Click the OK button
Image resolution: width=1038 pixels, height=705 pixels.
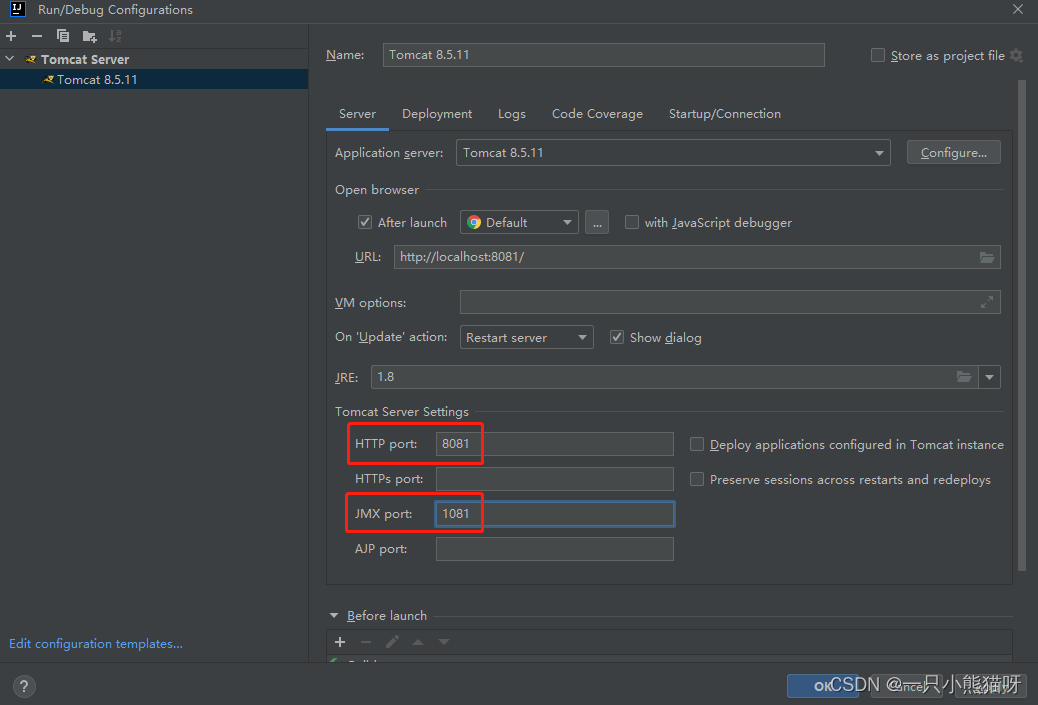(x=822, y=686)
